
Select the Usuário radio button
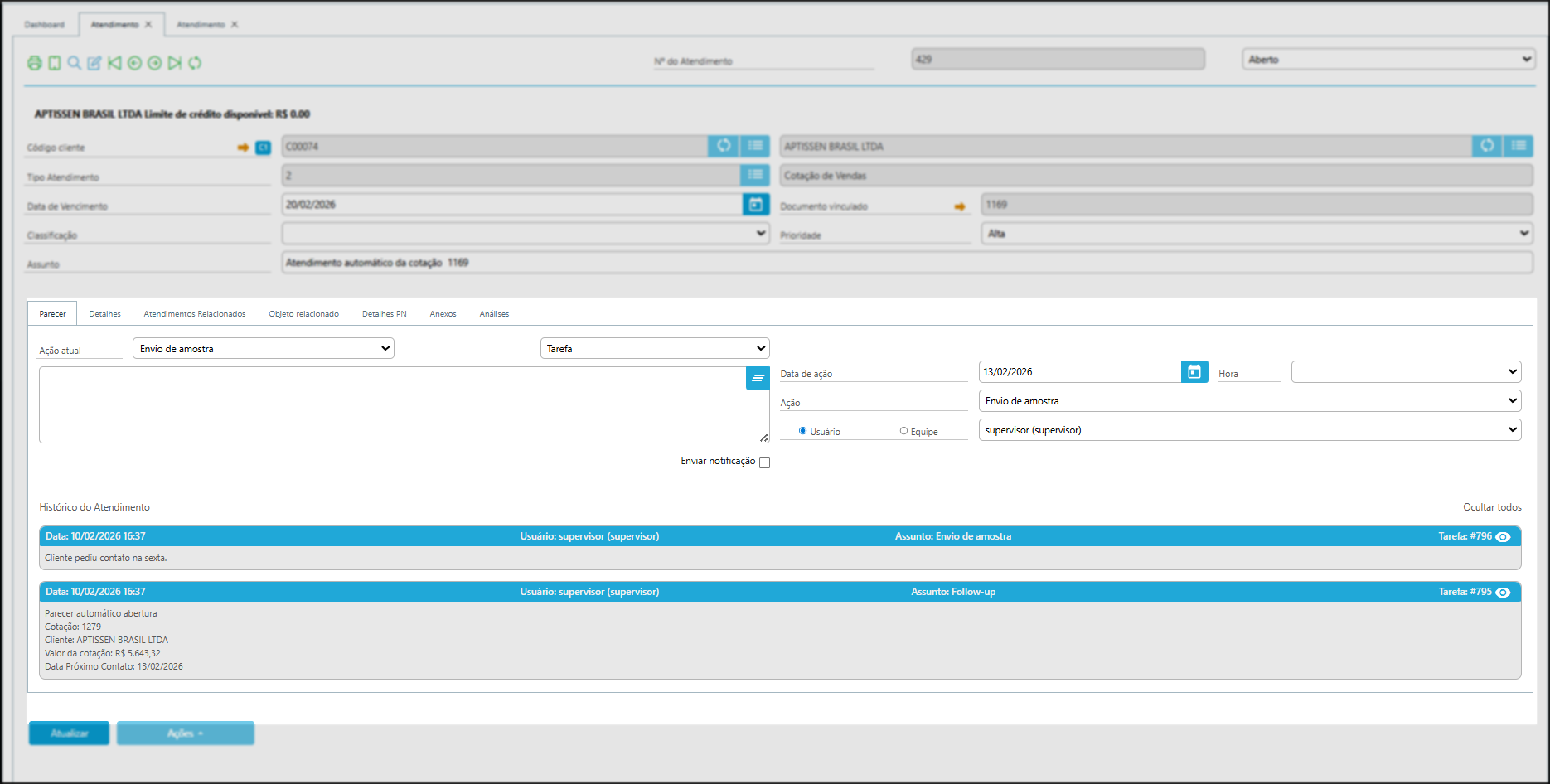click(x=802, y=431)
